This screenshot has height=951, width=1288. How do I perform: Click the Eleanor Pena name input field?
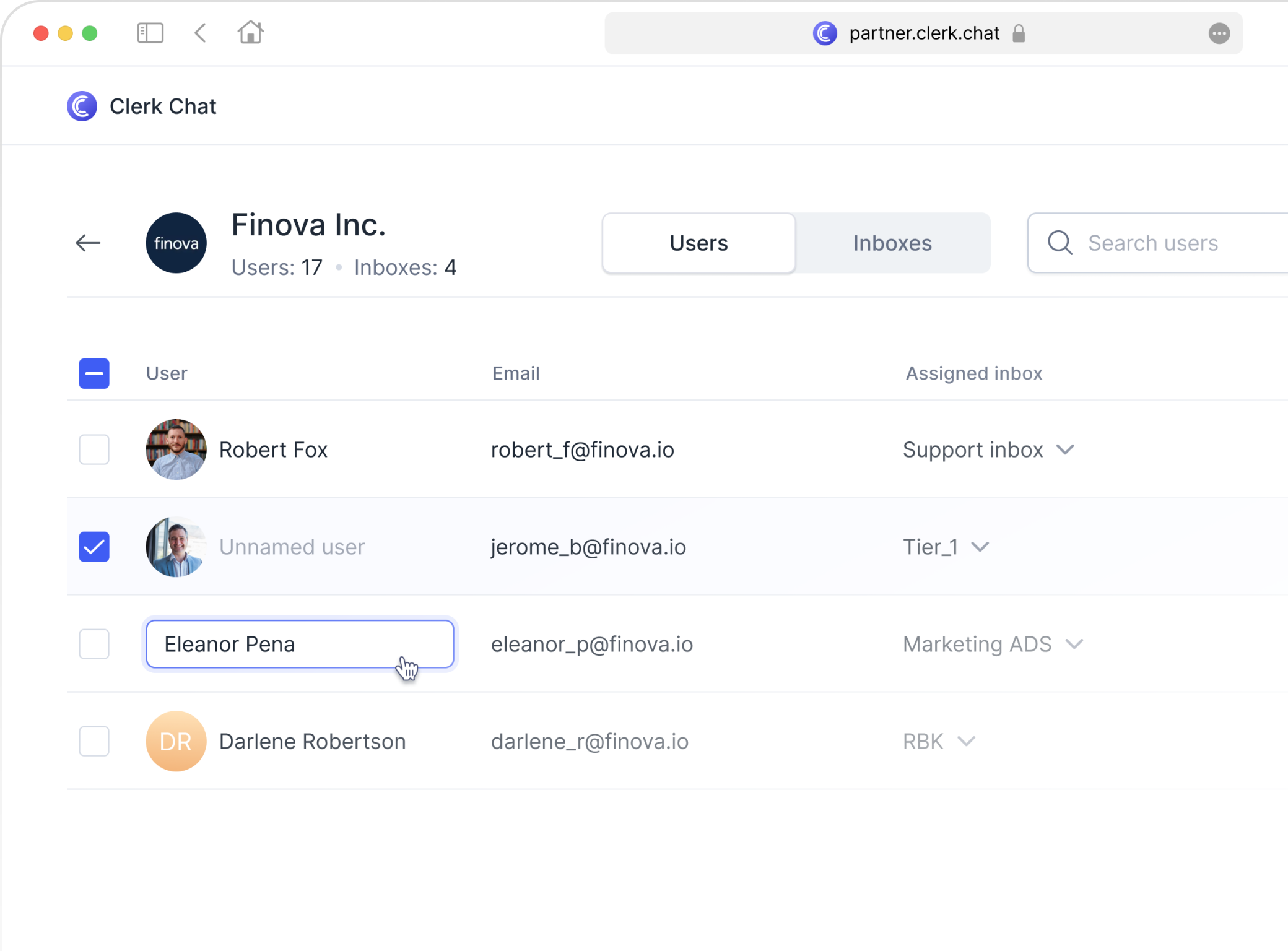(299, 644)
